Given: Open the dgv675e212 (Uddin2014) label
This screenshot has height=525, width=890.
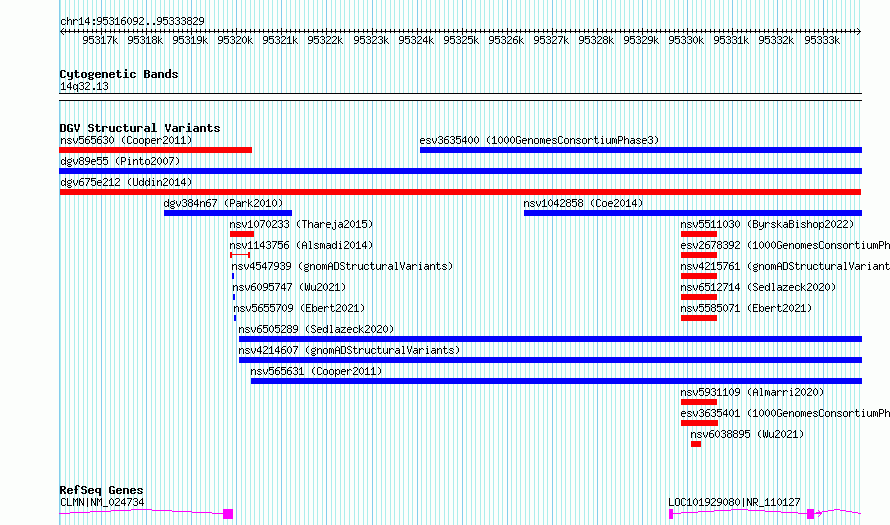Looking at the screenshot, I should [126, 182].
